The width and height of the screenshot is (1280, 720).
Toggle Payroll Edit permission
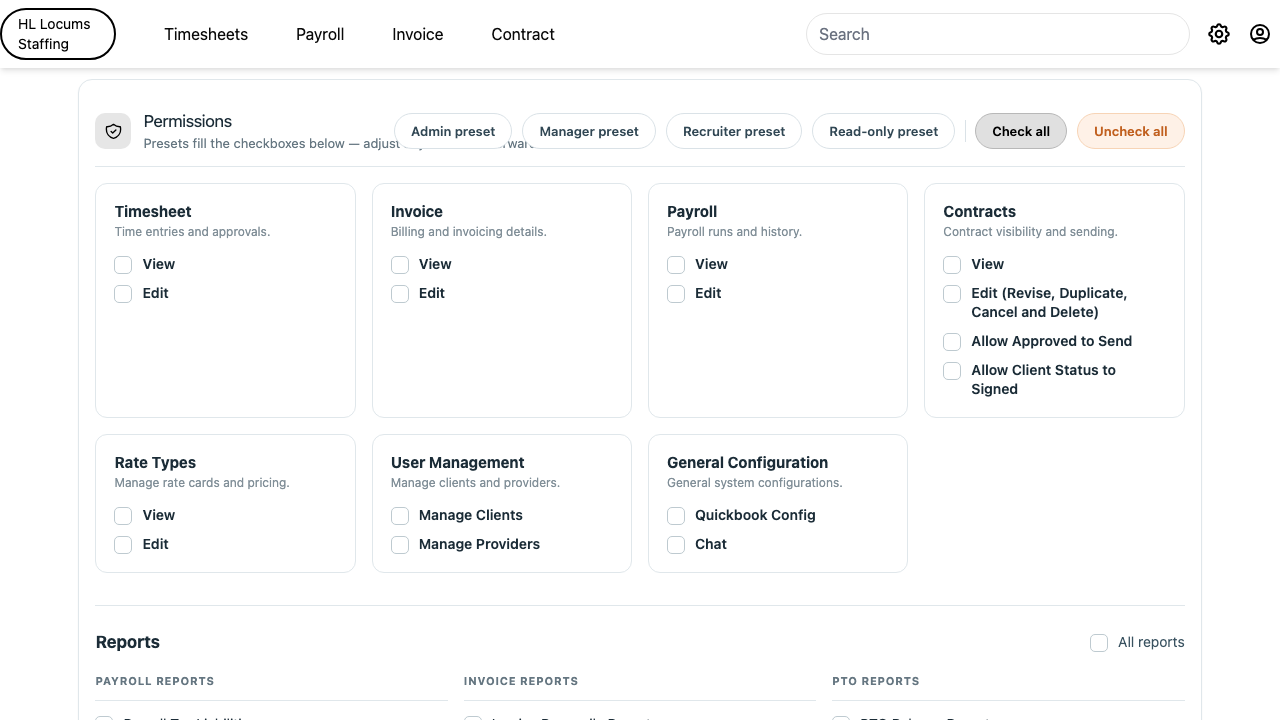(676, 294)
